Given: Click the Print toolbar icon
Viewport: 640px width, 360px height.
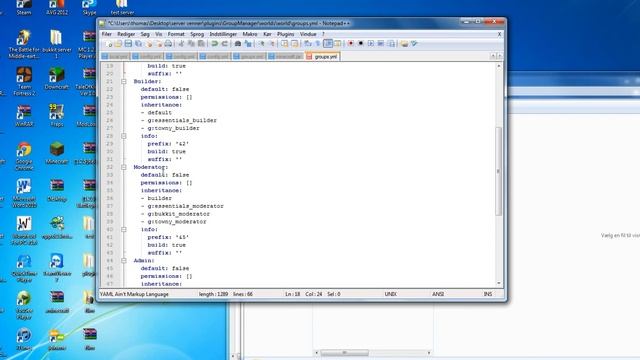Looking at the screenshot, I should tap(168, 44).
